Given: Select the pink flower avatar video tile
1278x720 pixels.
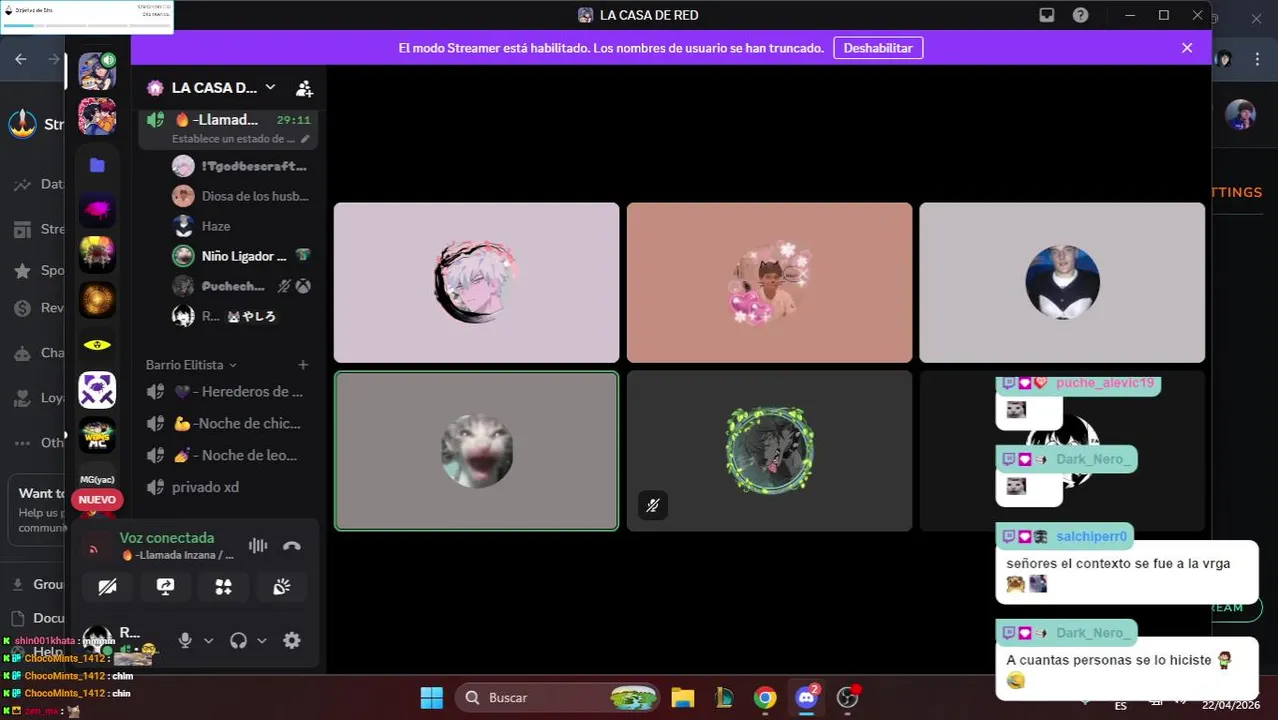Looking at the screenshot, I should tap(769, 282).
